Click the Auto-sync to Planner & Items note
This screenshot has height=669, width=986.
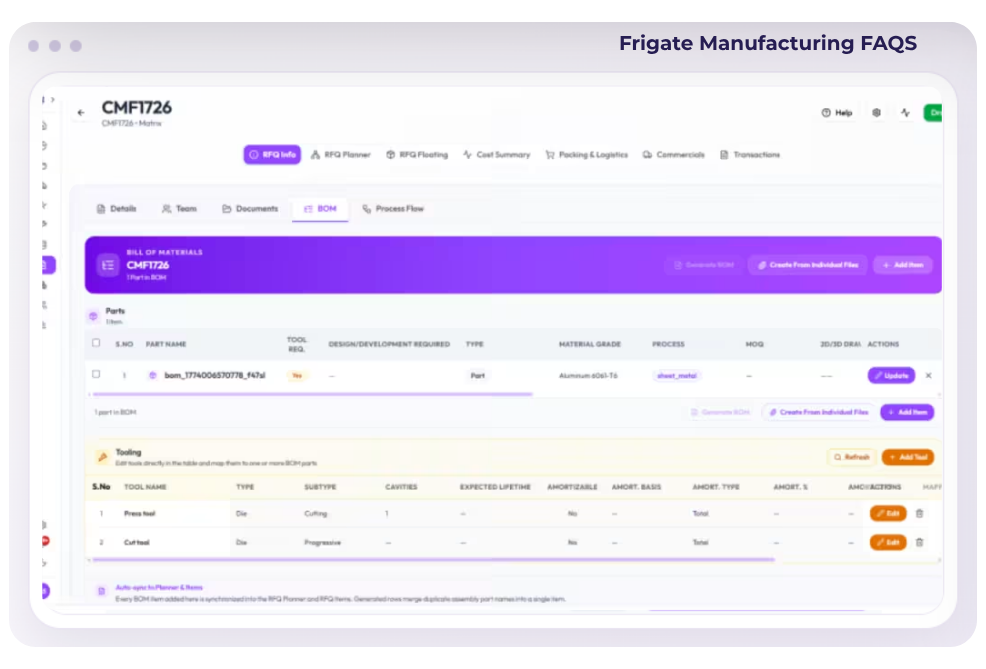(x=159, y=587)
